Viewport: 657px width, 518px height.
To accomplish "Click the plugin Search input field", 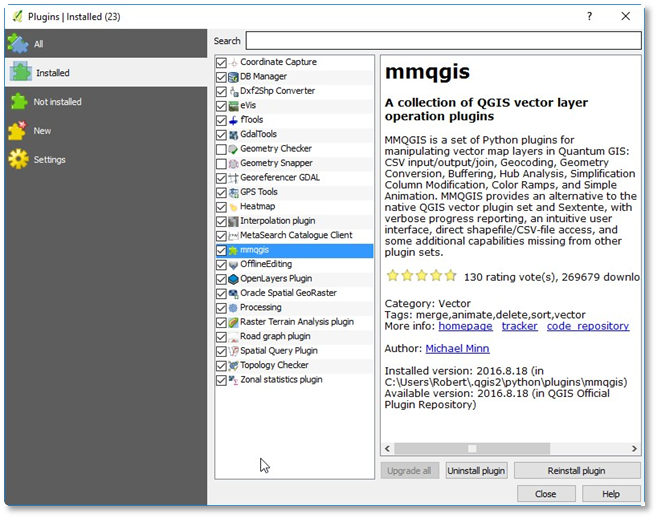I will pos(443,41).
